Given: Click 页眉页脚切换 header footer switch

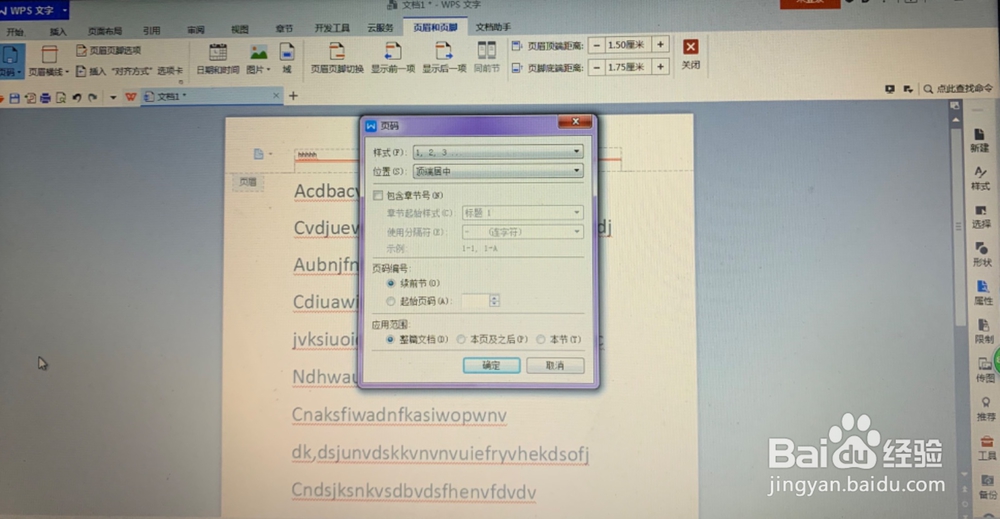Looking at the screenshot, I should pos(337,58).
